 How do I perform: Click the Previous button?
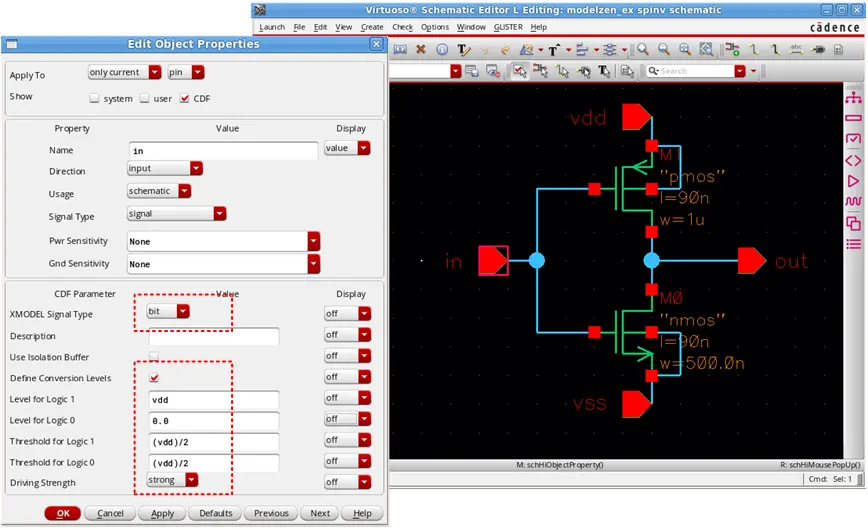tap(271, 513)
